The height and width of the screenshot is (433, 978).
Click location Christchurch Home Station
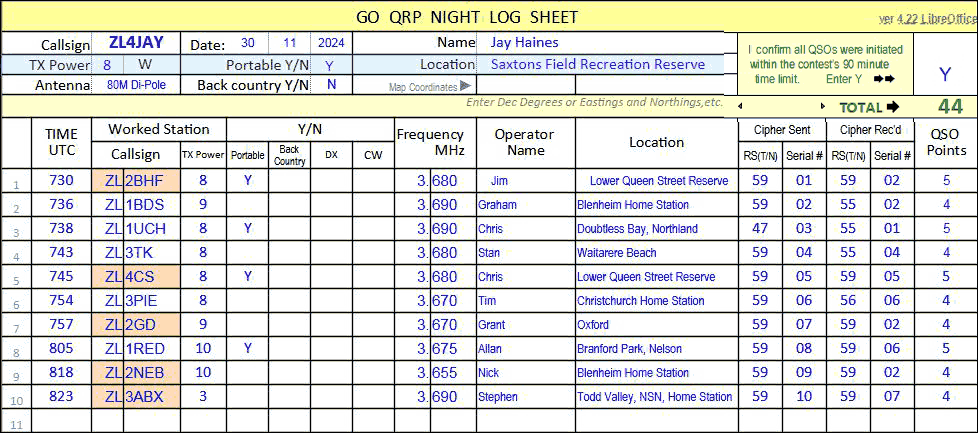(x=641, y=301)
